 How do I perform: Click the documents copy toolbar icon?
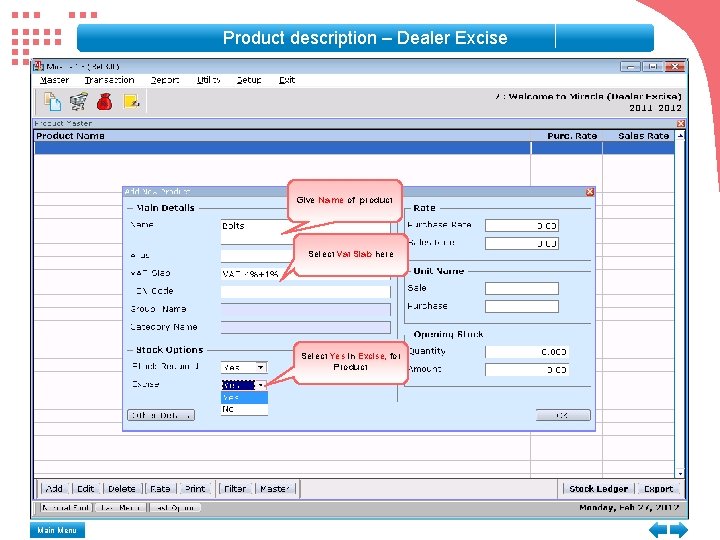[52, 101]
